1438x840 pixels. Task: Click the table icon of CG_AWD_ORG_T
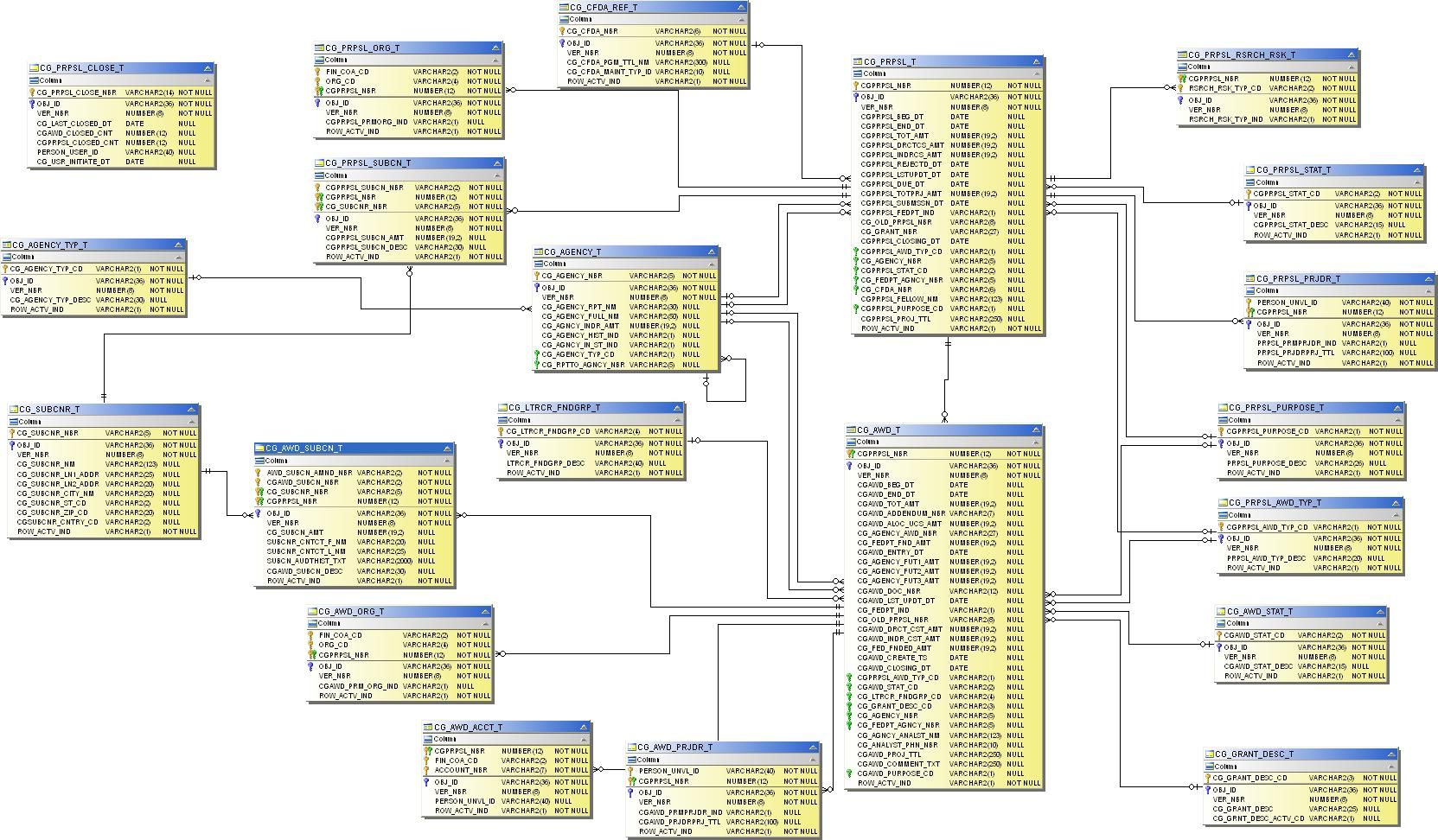pyautogui.click(x=313, y=612)
